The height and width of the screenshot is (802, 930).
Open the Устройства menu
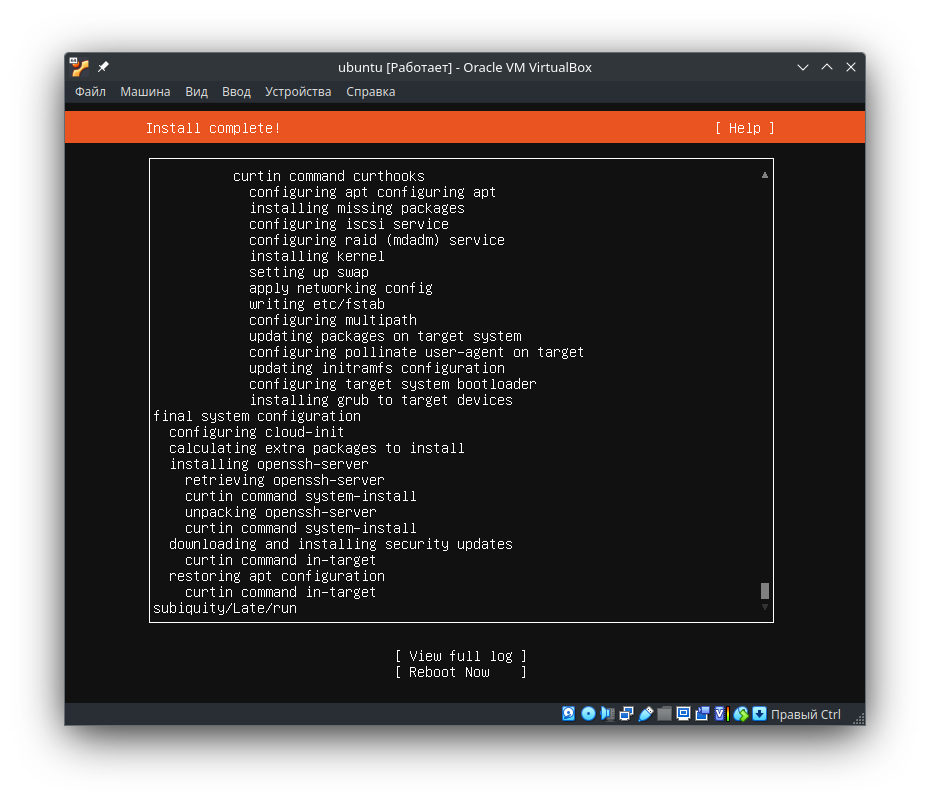pos(298,91)
